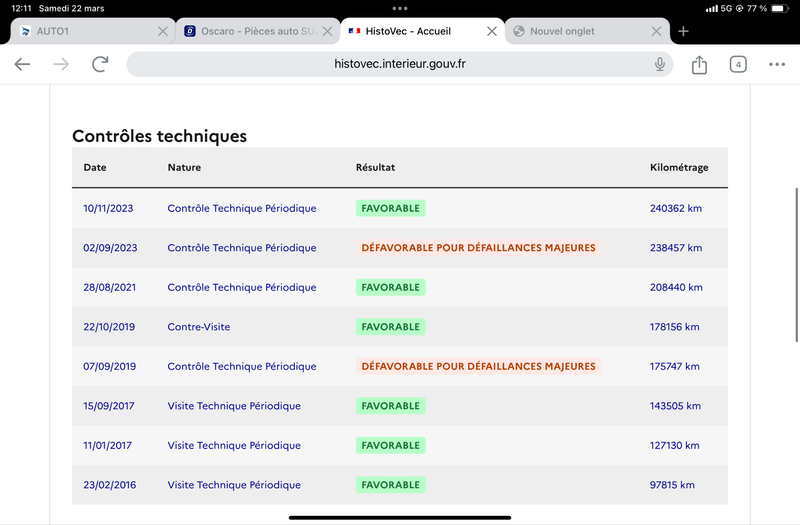Show the open tabs overview
The height and width of the screenshot is (525, 800).
click(x=738, y=64)
